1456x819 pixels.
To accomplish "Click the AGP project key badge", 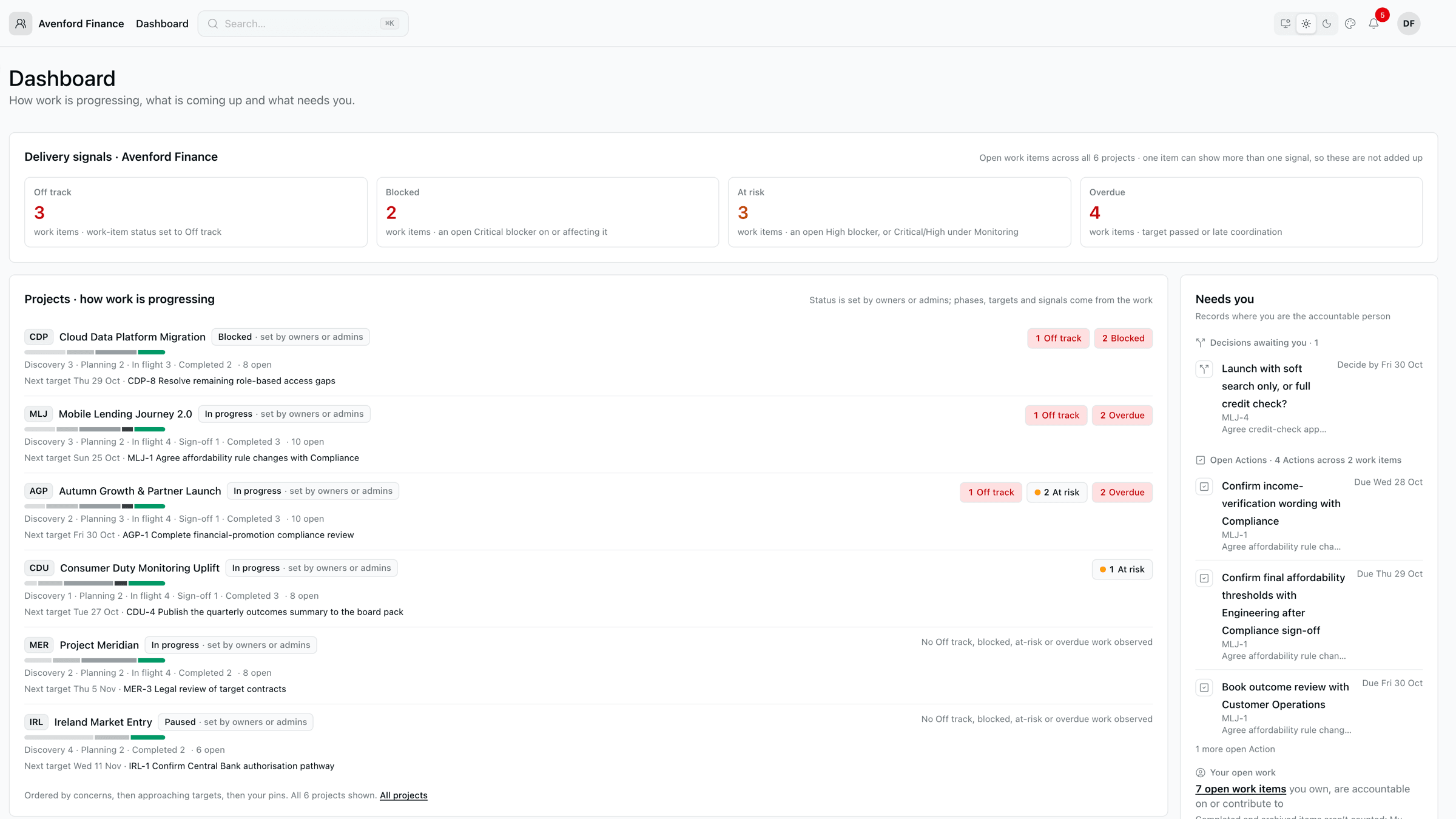I will [38, 491].
